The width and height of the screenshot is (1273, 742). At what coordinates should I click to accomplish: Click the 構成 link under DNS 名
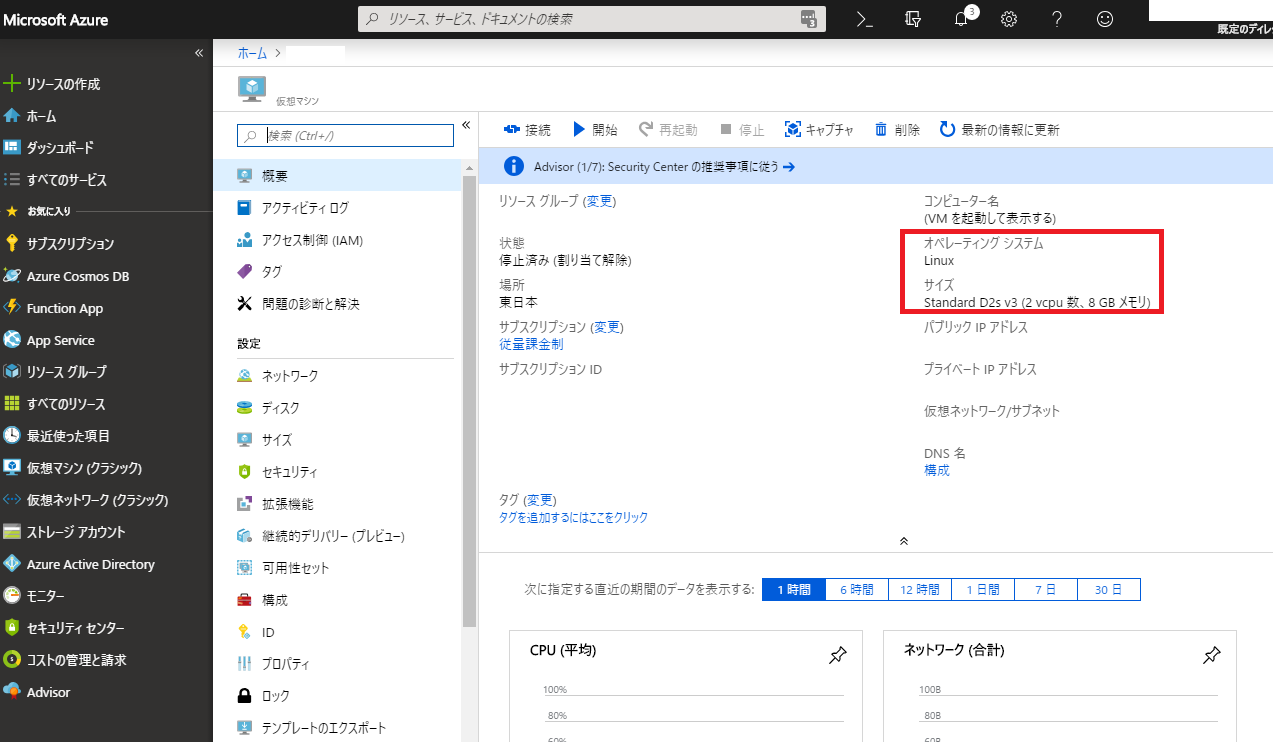pos(937,470)
